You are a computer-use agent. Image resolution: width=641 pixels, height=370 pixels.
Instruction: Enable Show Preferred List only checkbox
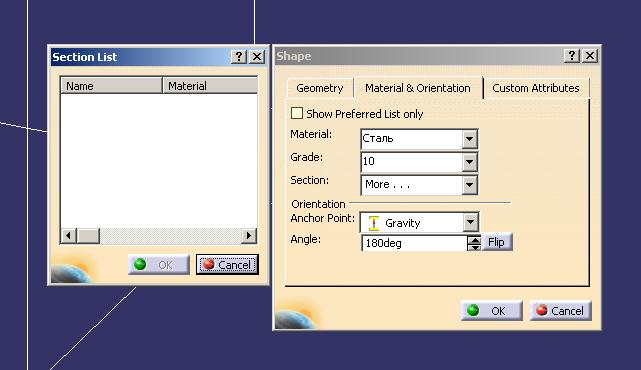(x=297, y=113)
